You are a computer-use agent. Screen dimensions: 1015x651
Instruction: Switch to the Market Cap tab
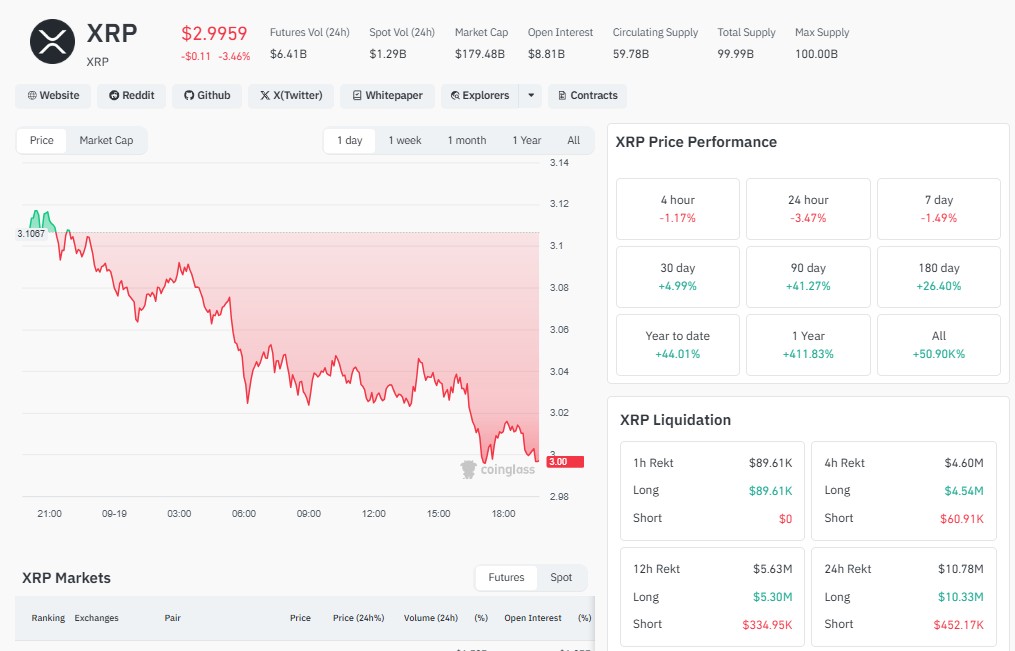click(x=106, y=140)
